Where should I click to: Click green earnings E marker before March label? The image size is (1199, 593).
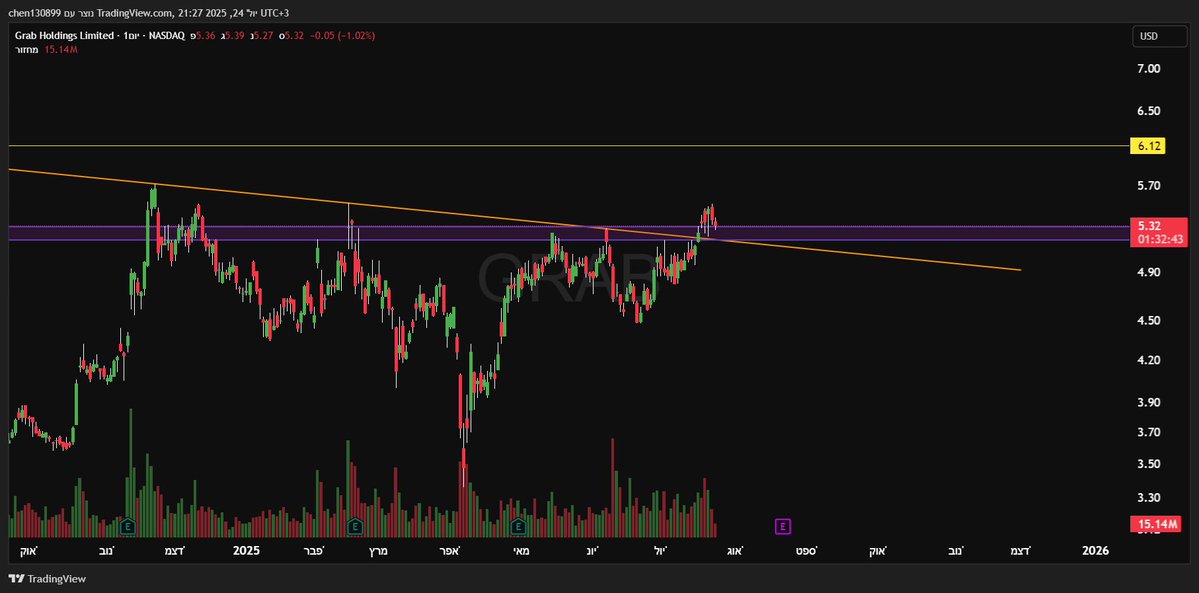pyautogui.click(x=355, y=526)
